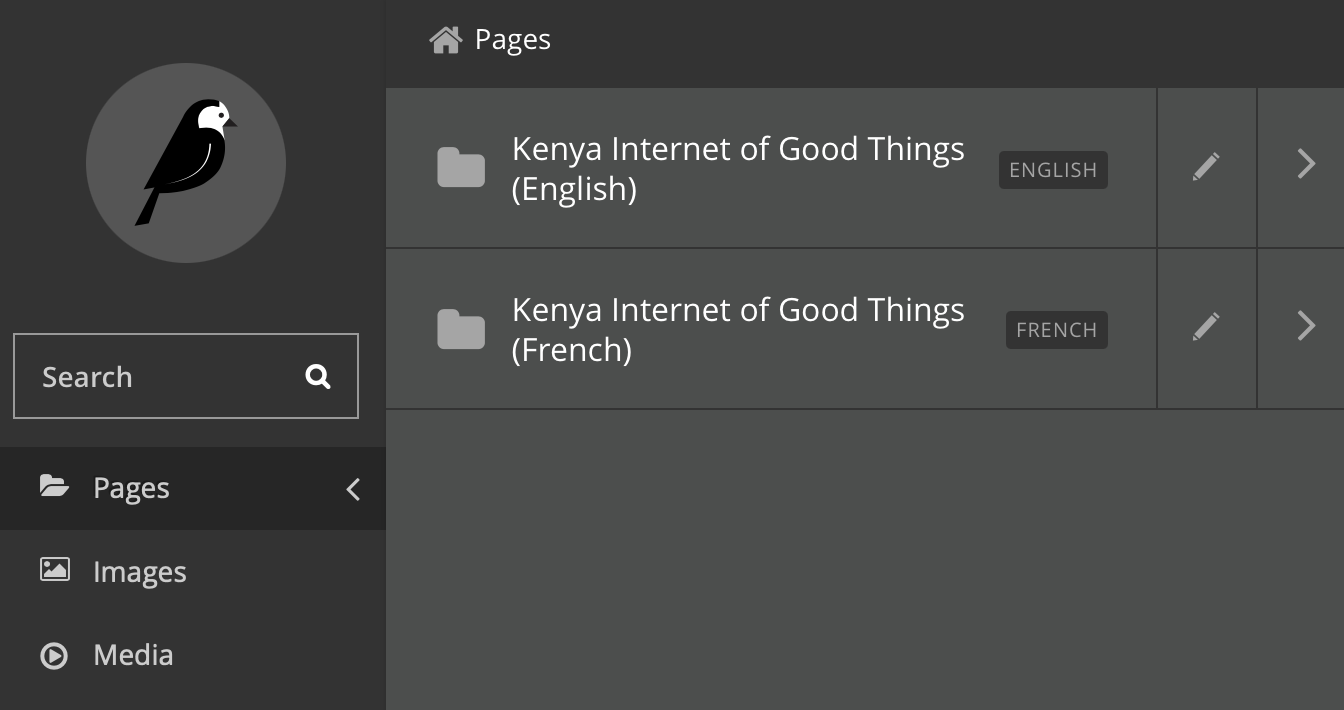Click the FRENCH language badge

point(1057,330)
